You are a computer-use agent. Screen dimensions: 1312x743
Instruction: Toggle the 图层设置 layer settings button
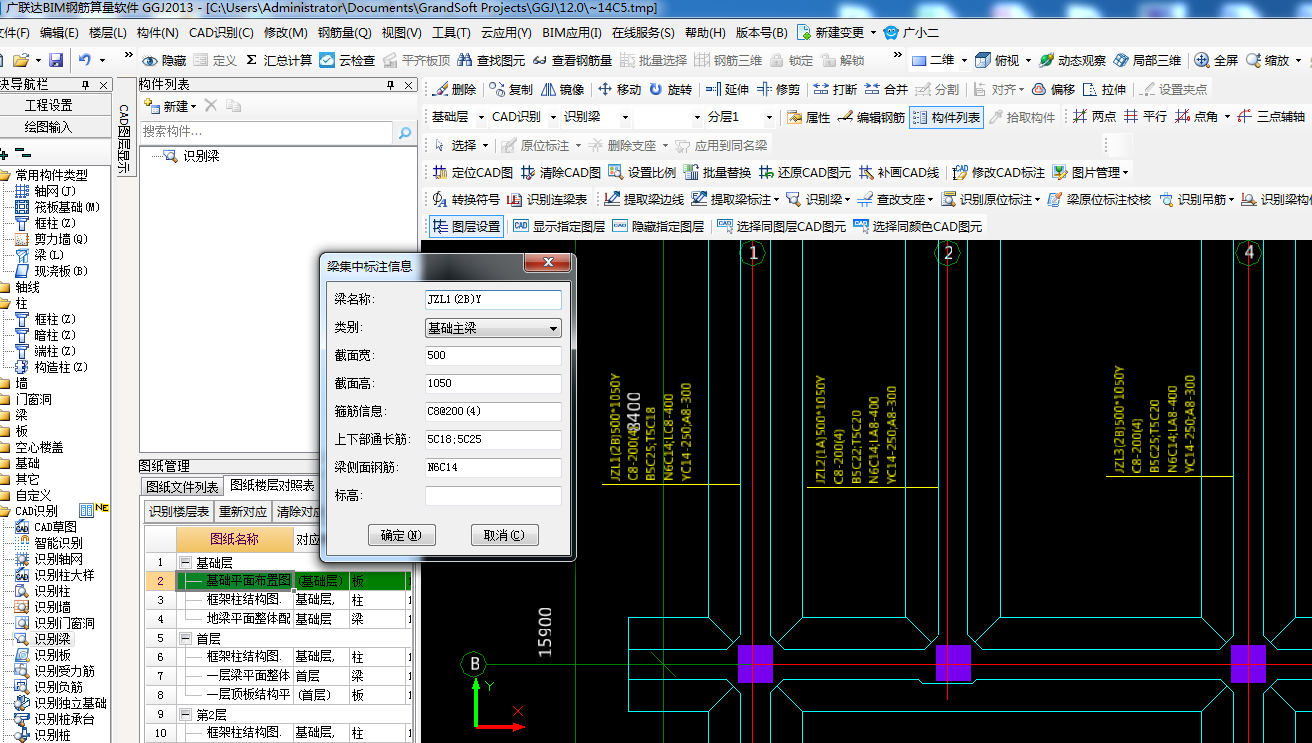point(467,227)
